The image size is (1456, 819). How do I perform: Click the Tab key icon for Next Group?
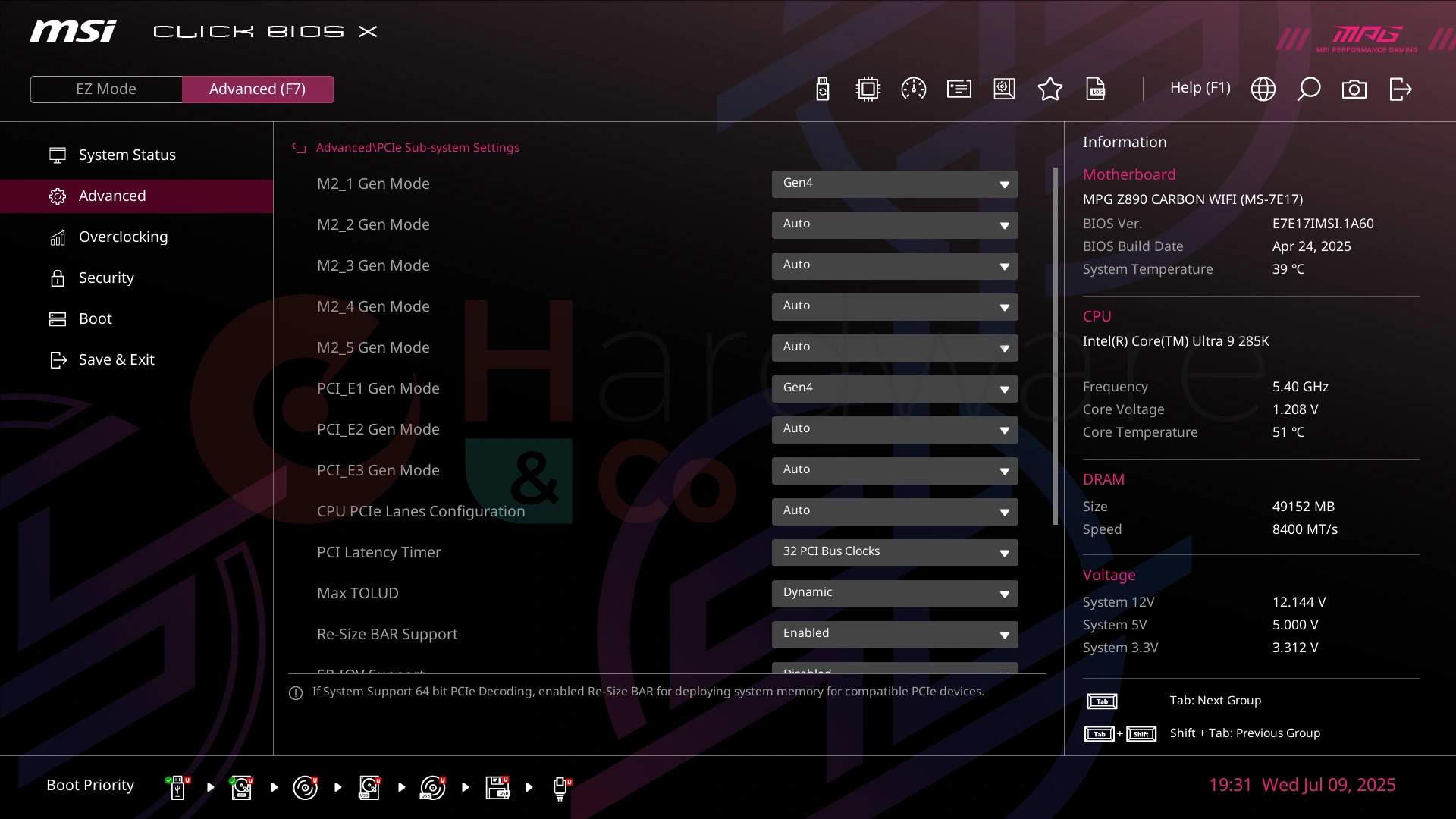[x=1101, y=701]
